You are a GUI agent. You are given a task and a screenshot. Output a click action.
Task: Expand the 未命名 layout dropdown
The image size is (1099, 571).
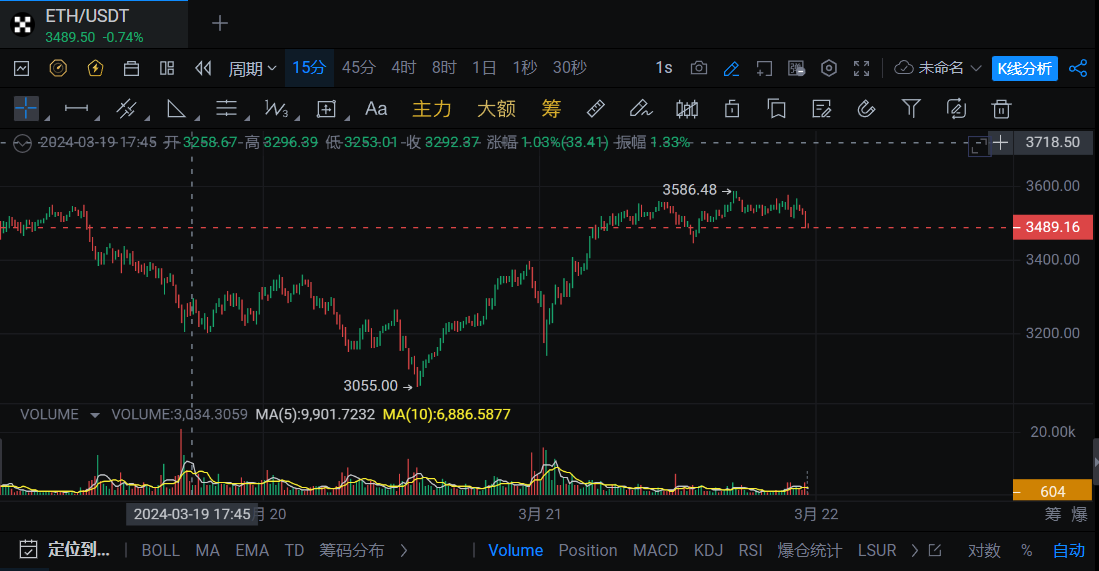938,68
